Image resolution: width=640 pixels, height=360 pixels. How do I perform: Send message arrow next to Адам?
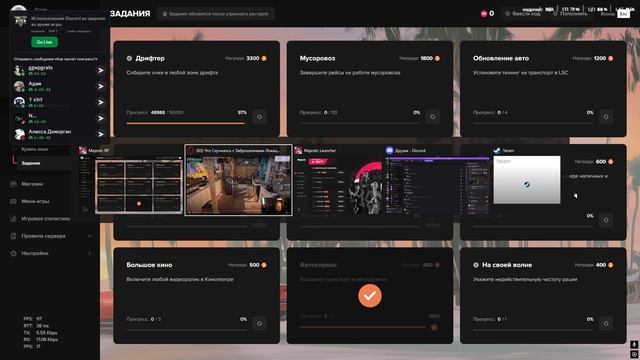(x=100, y=87)
